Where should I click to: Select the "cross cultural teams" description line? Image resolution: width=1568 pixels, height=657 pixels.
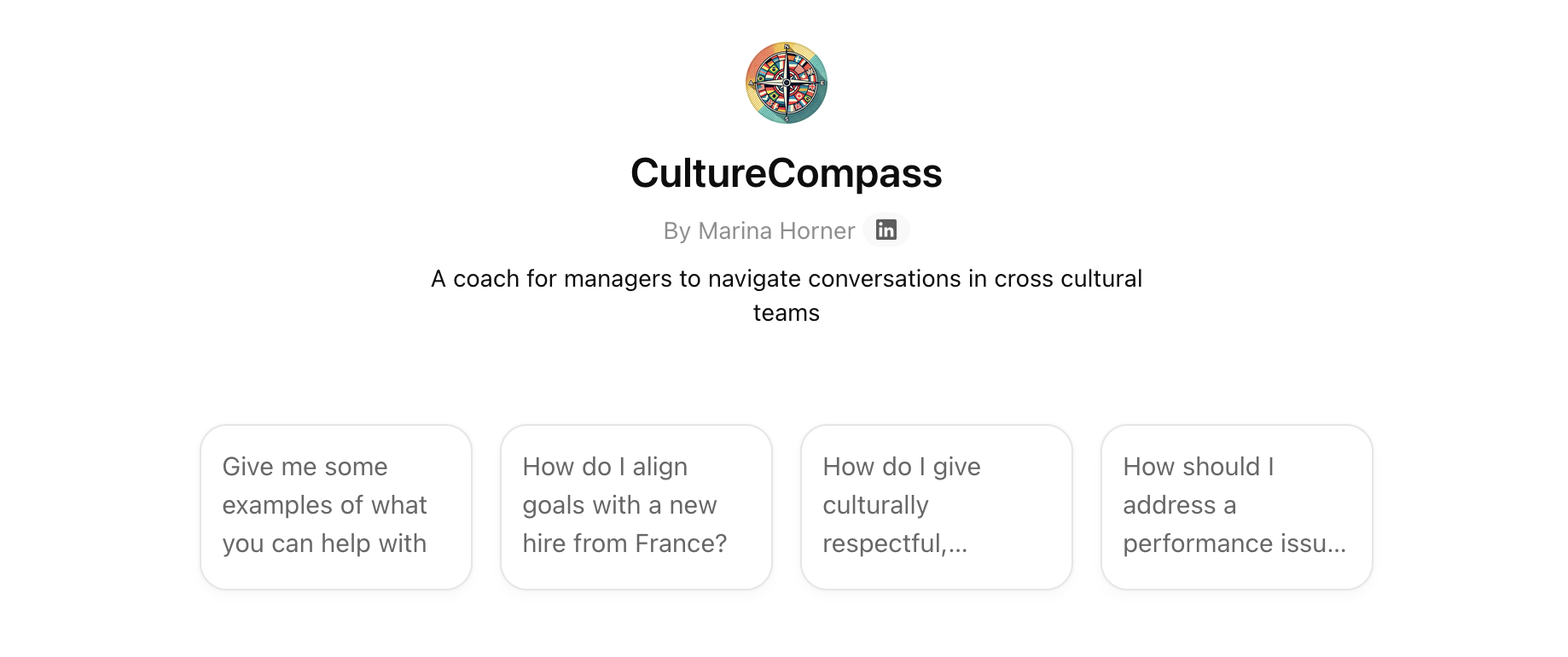pyautogui.click(x=786, y=295)
